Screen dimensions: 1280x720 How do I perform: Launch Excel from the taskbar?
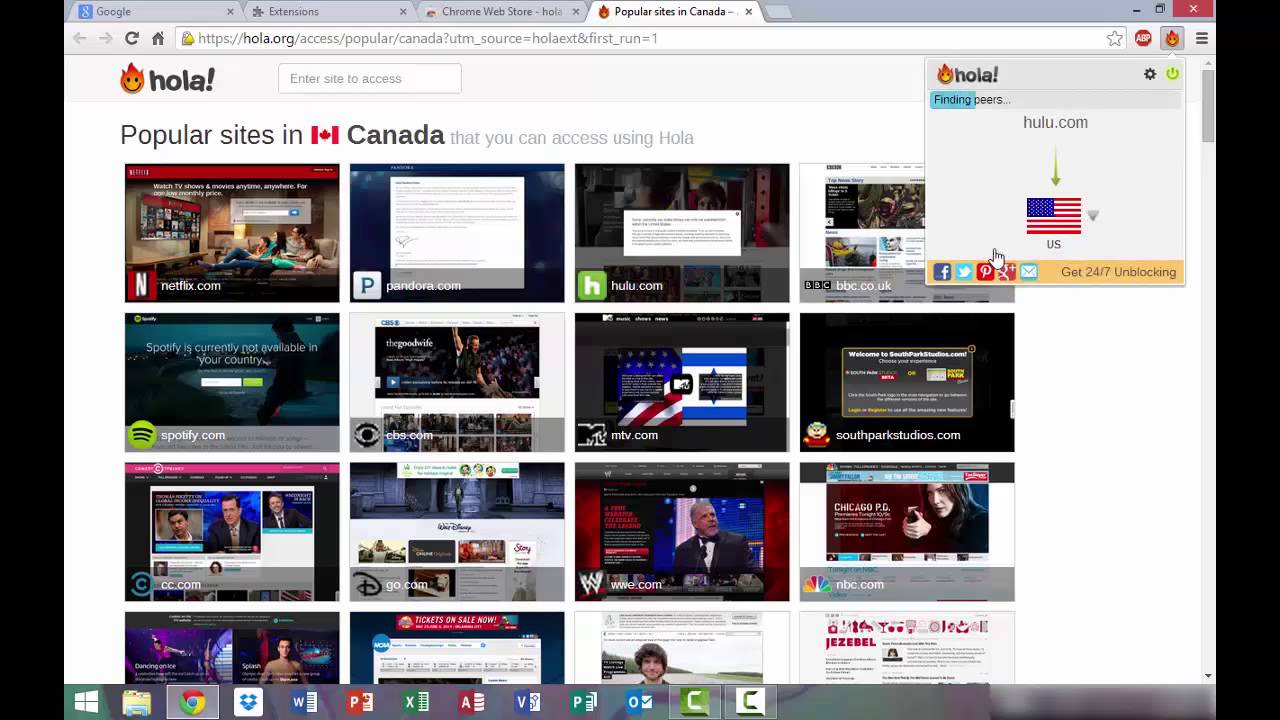(x=416, y=703)
